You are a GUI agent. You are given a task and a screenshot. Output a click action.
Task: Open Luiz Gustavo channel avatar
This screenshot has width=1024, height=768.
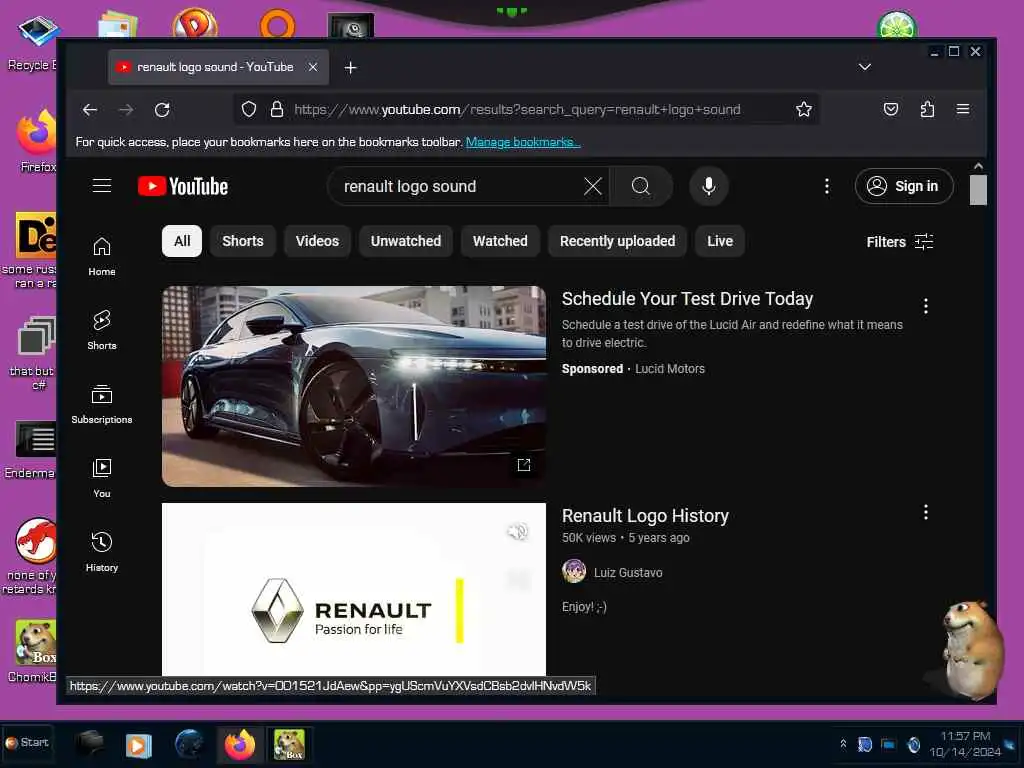coord(574,572)
